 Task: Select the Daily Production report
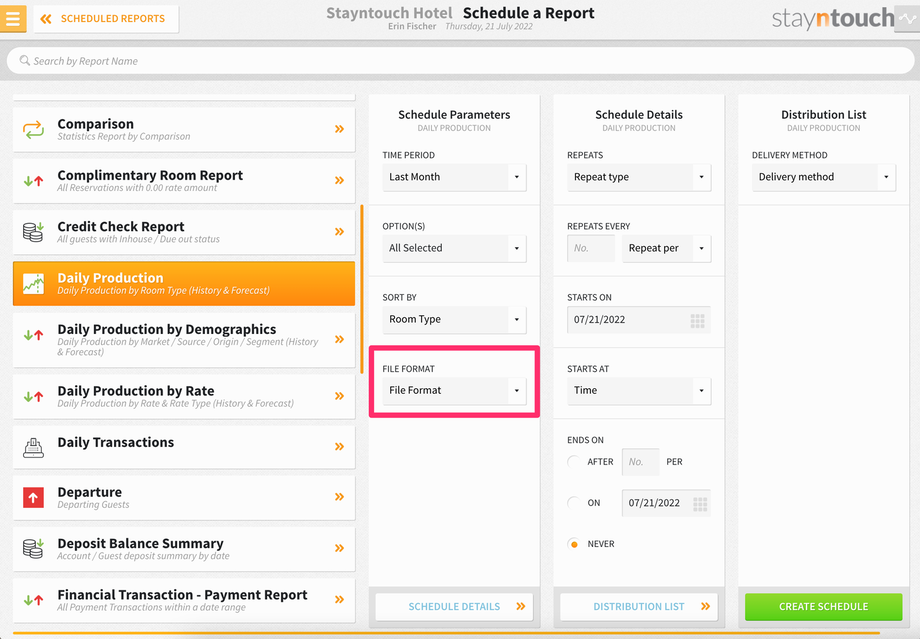(184, 283)
